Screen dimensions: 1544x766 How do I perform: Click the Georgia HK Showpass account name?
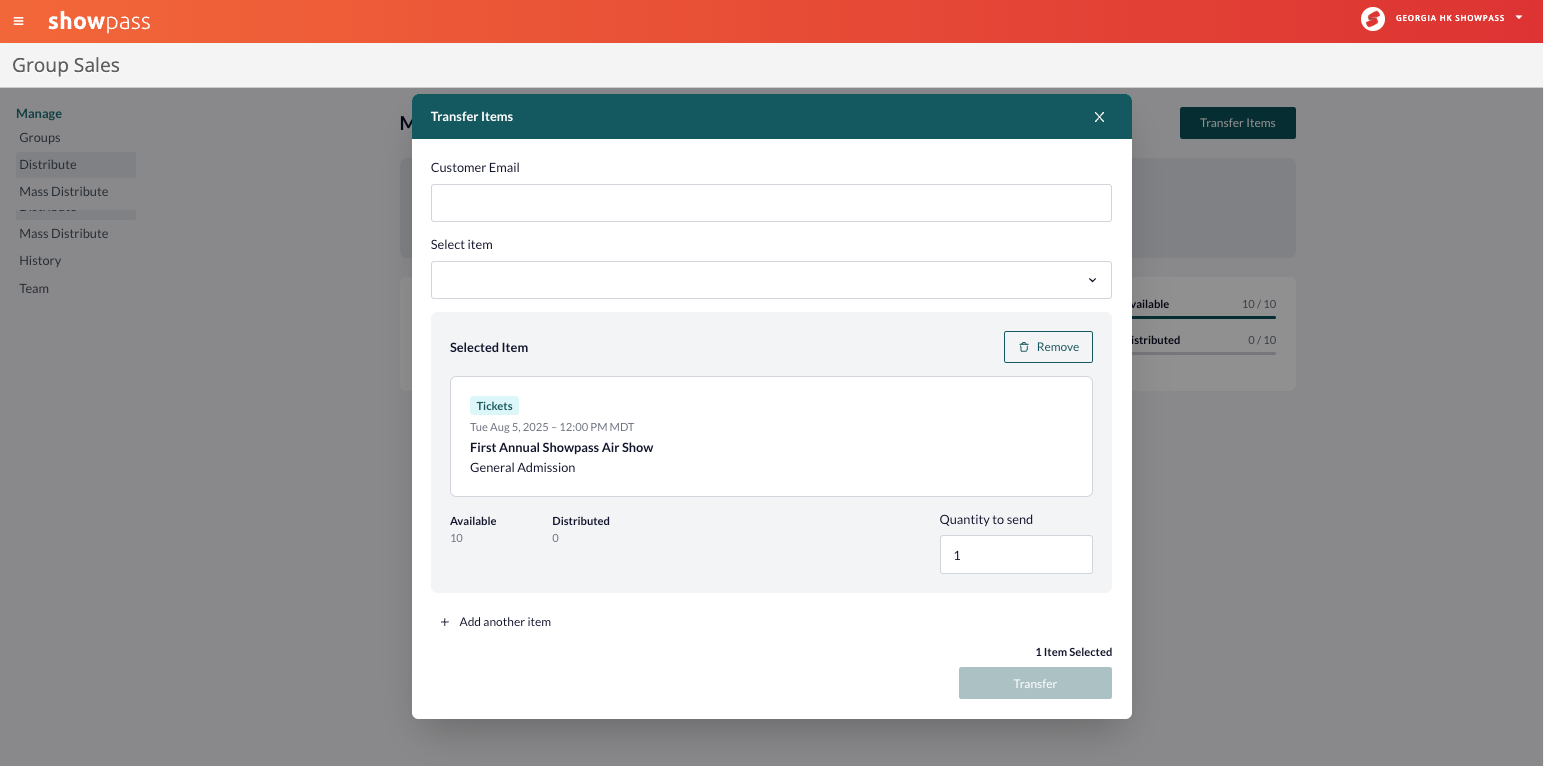point(1449,18)
